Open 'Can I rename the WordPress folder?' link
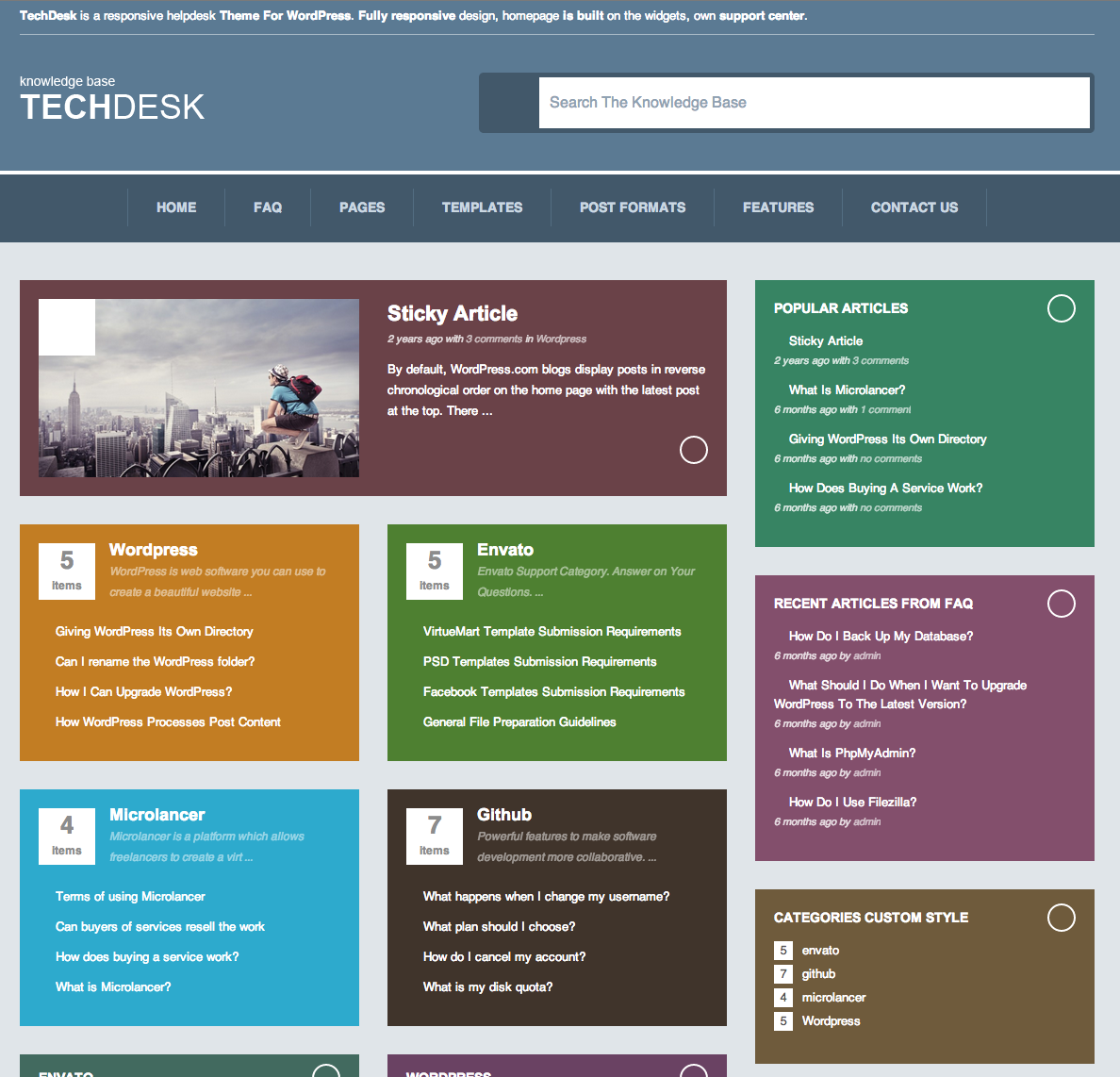 click(155, 662)
